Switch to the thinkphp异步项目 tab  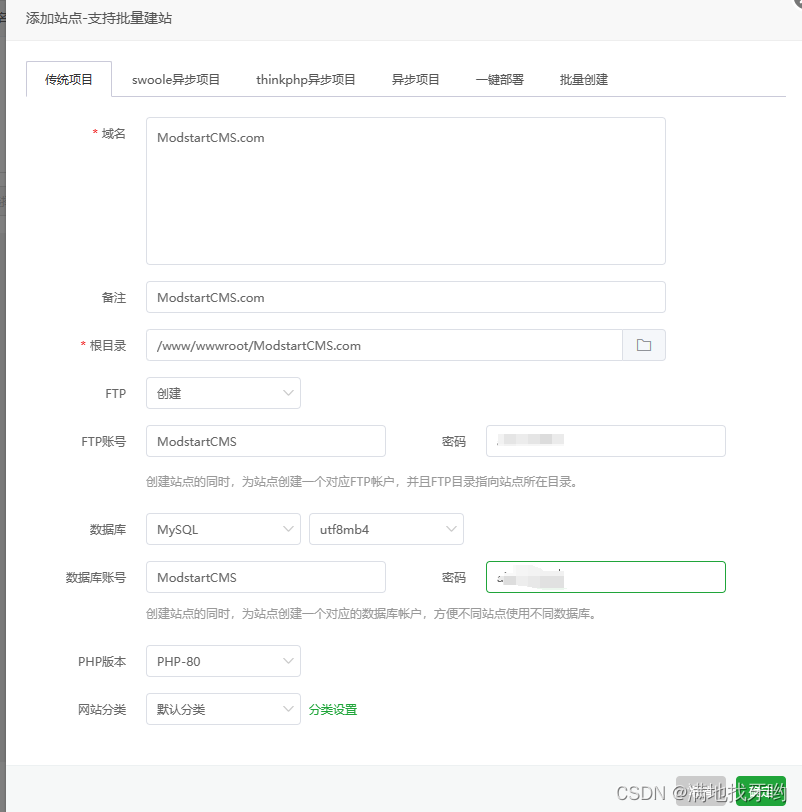pyautogui.click(x=305, y=79)
